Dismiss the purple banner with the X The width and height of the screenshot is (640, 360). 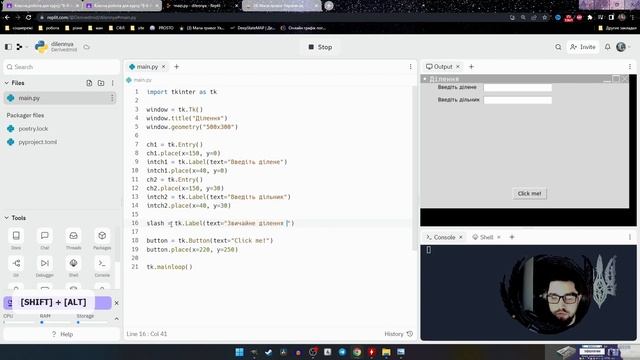pos(116,303)
